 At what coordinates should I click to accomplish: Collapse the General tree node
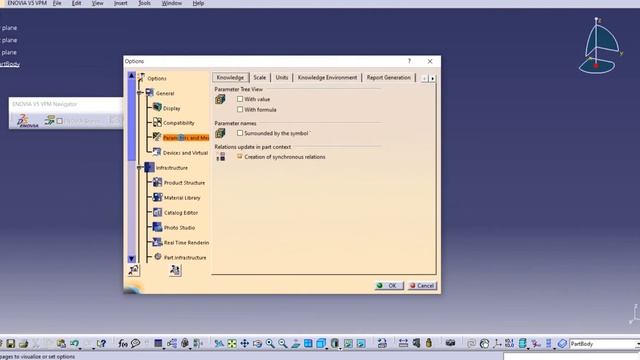tap(140, 93)
